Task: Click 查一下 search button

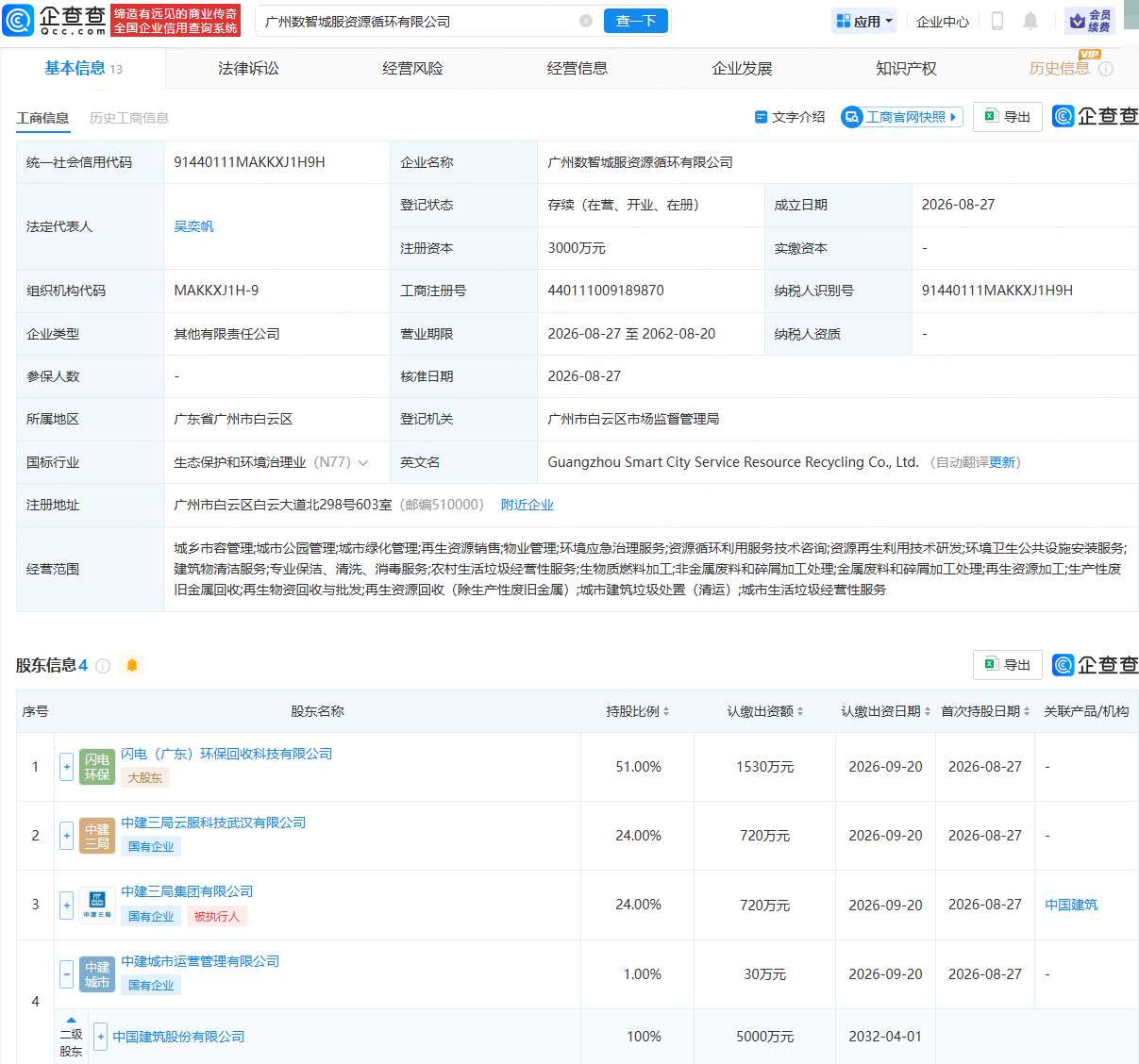Action: pos(636,21)
